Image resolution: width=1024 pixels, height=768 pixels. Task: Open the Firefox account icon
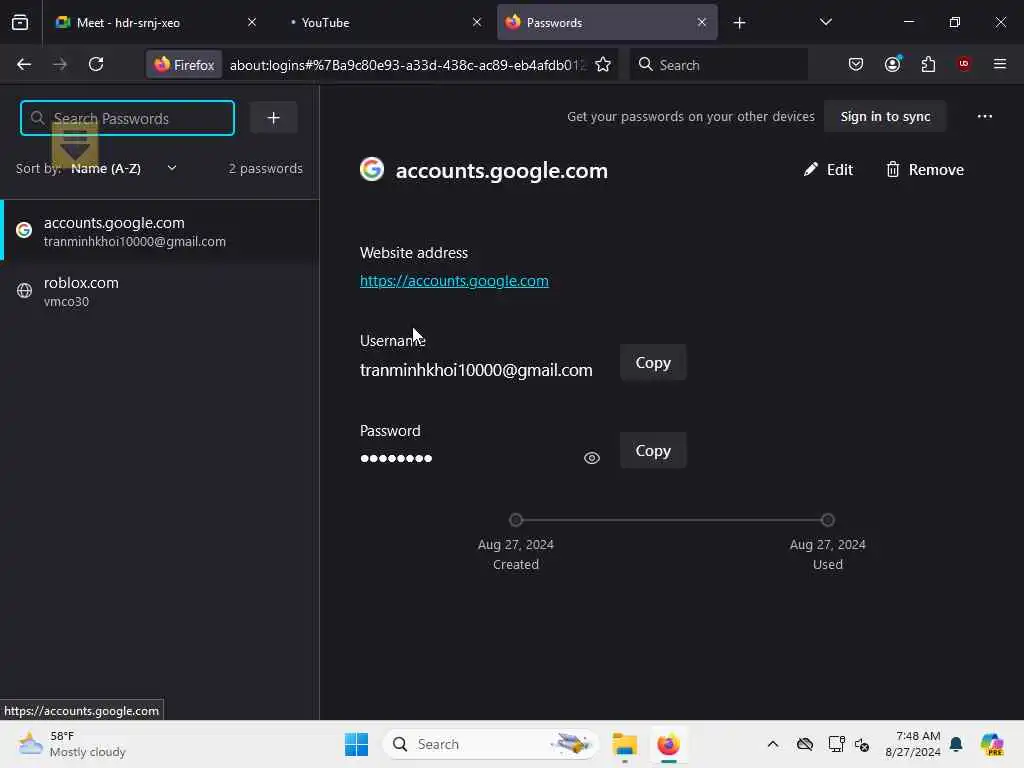coord(892,64)
